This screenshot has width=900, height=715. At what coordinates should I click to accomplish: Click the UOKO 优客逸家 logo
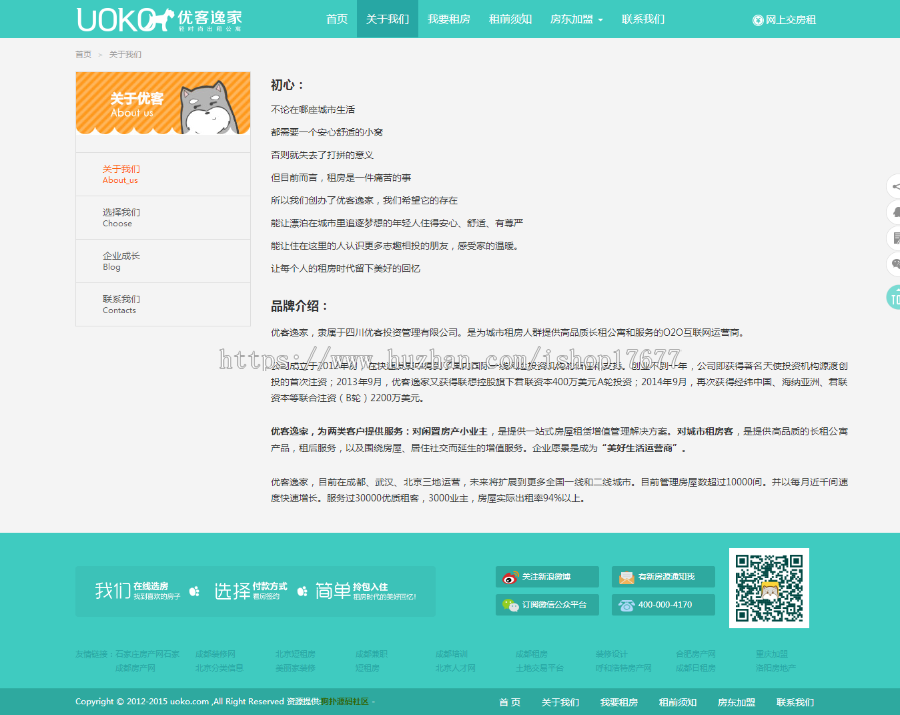click(x=160, y=20)
